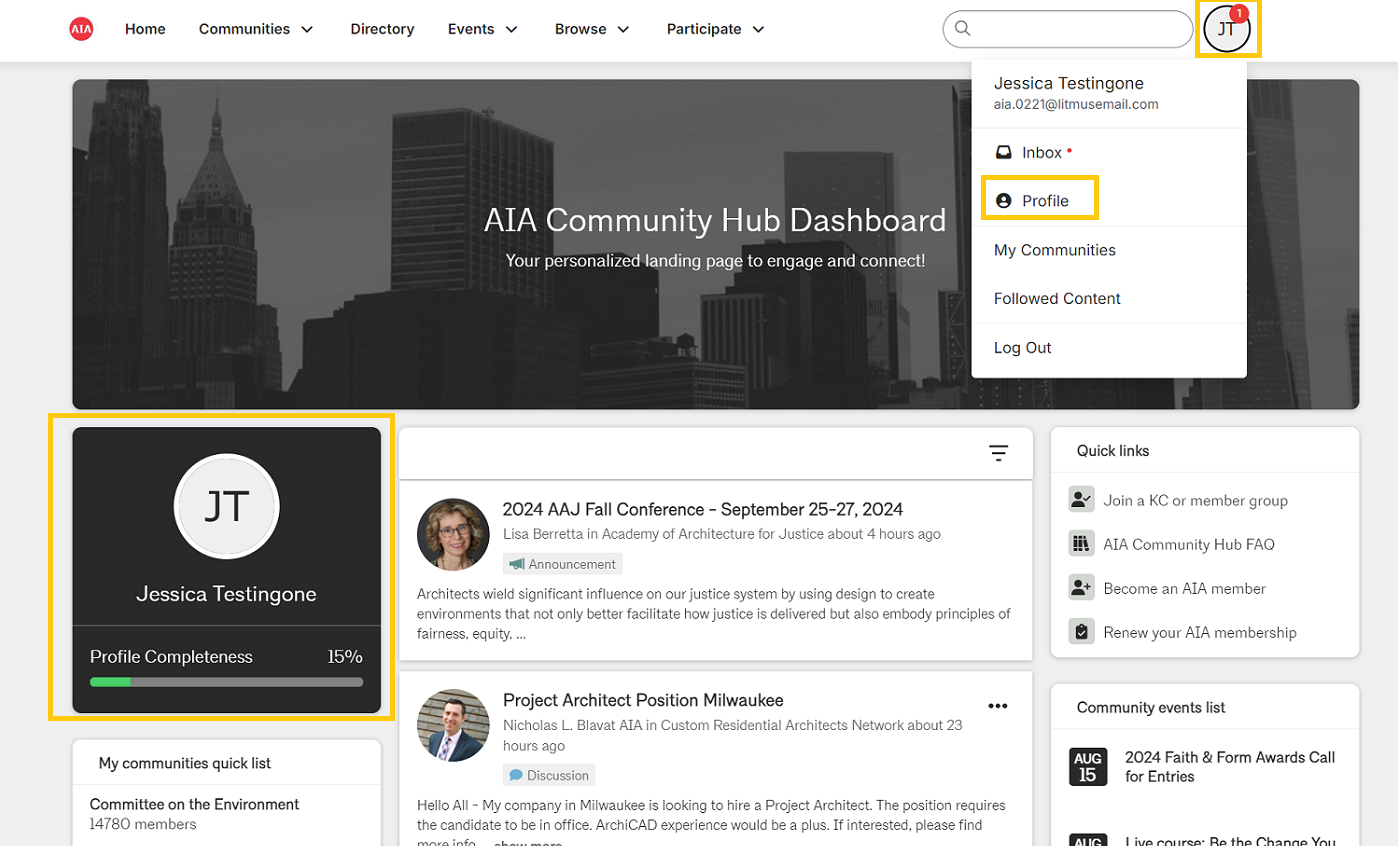This screenshot has height=846, width=1398.
Task: Open the 2024 AAJ Fall Conference post
Action: click(703, 509)
